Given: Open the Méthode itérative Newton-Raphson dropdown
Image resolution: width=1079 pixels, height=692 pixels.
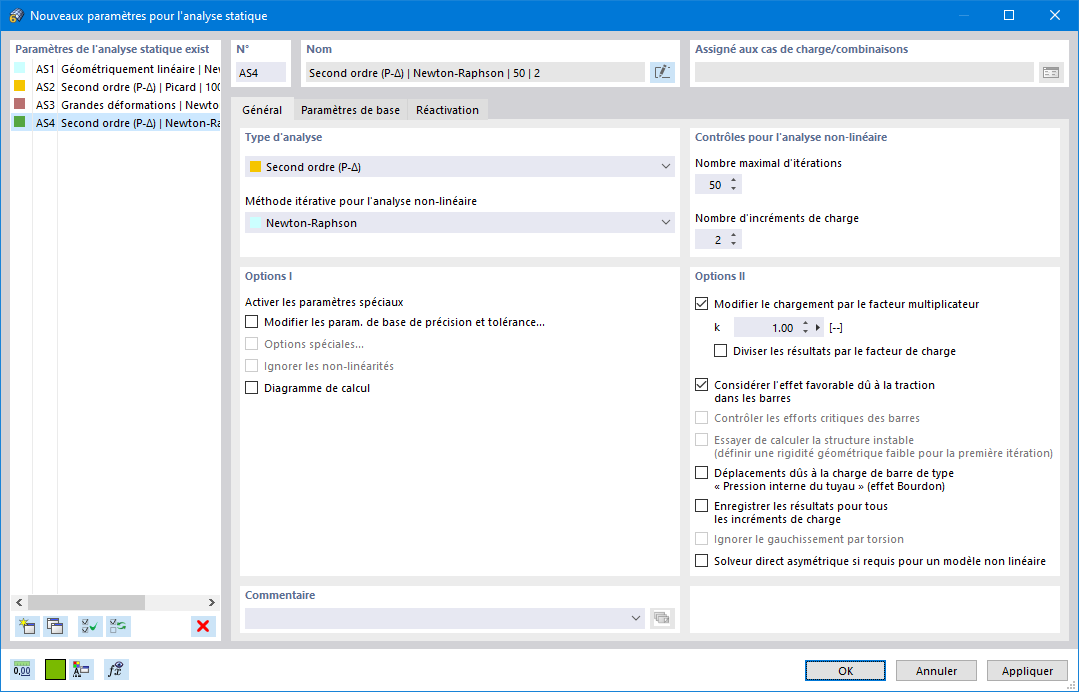Looking at the screenshot, I should 460,223.
